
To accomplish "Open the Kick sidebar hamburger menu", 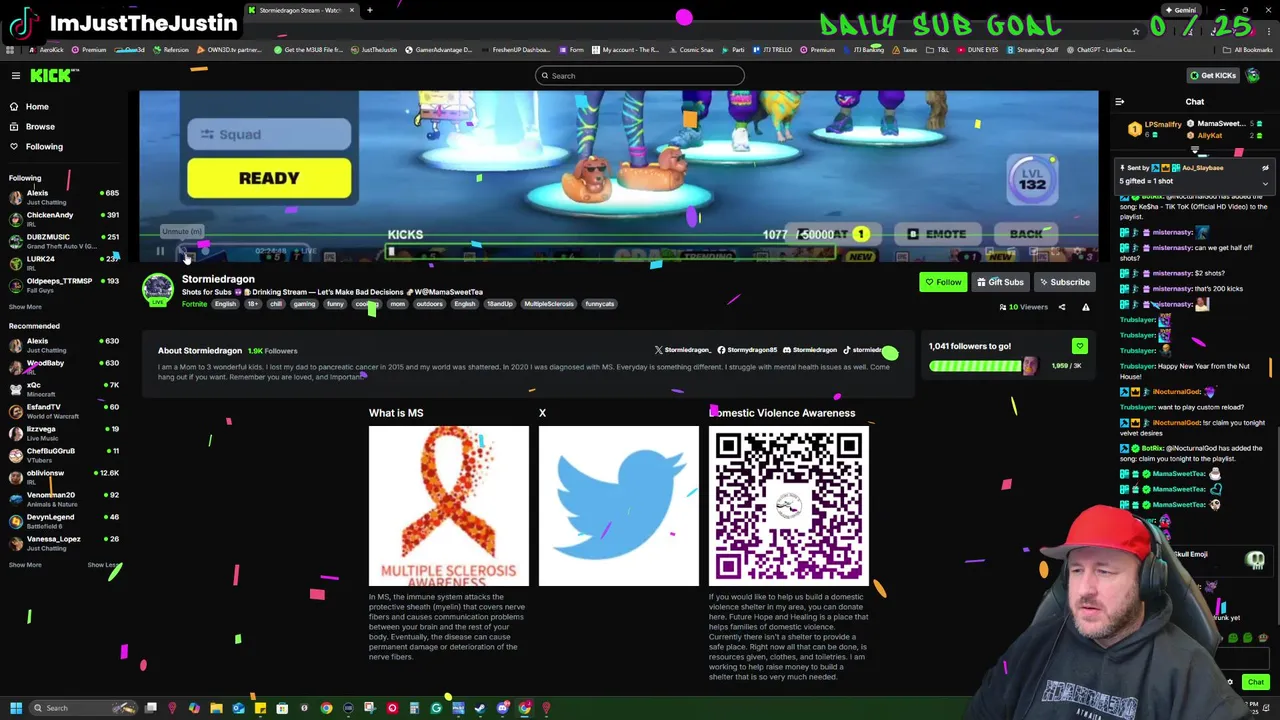I will [x=16, y=76].
